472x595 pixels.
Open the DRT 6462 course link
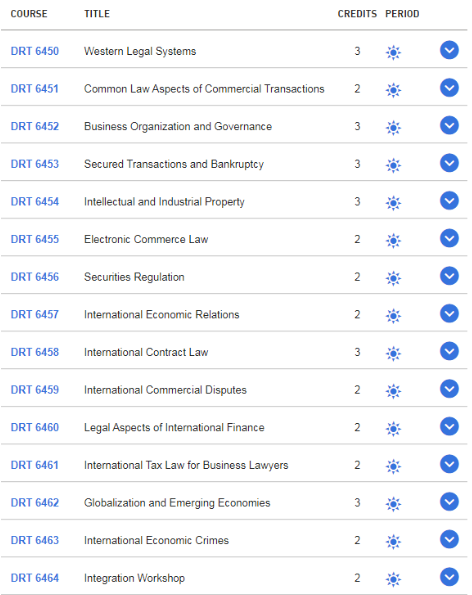[x=35, y=503]
